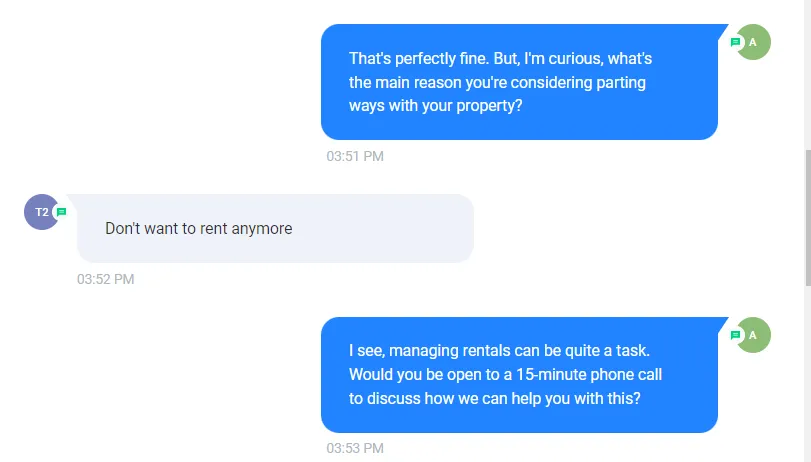Click the 03:52 PM timestamp
Screen dimensions: 811x462
click(106, 279)
